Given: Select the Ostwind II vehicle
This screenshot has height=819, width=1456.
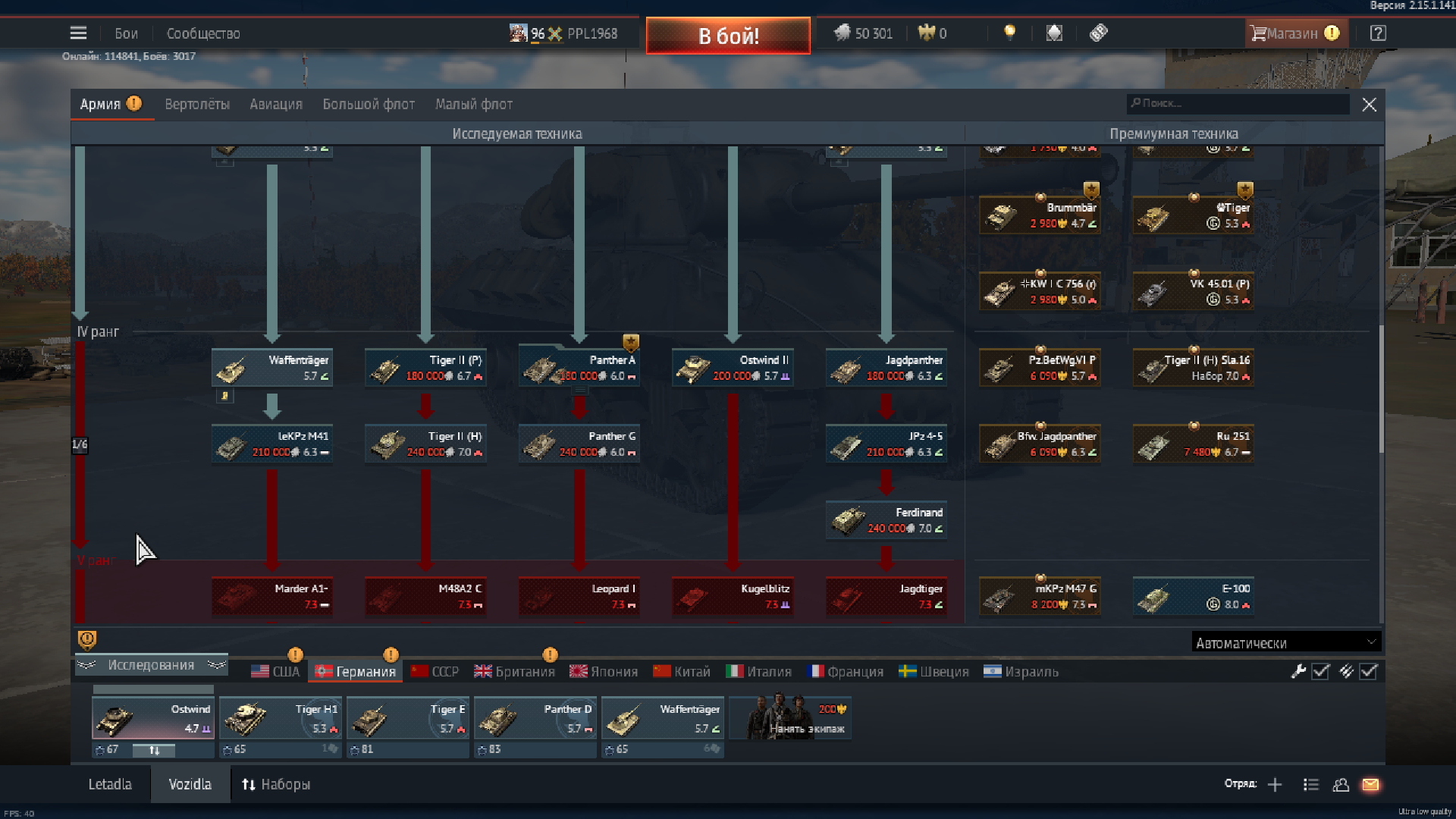Looking at the screenshot, I should click(x=733, y=368).
